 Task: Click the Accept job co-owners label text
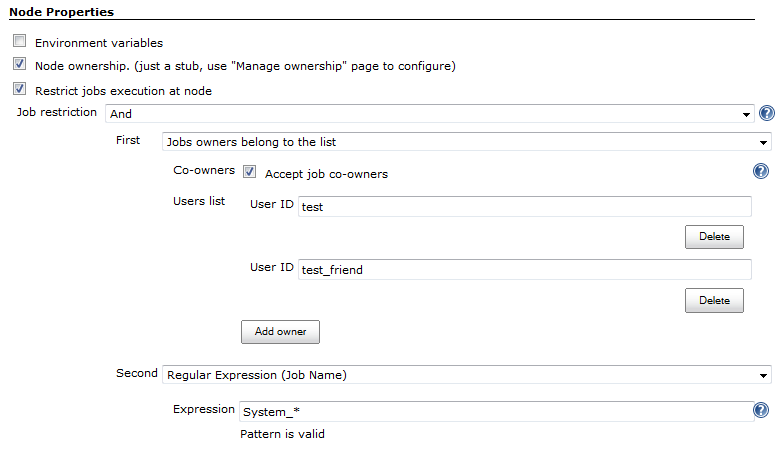[x=326, y=174]
